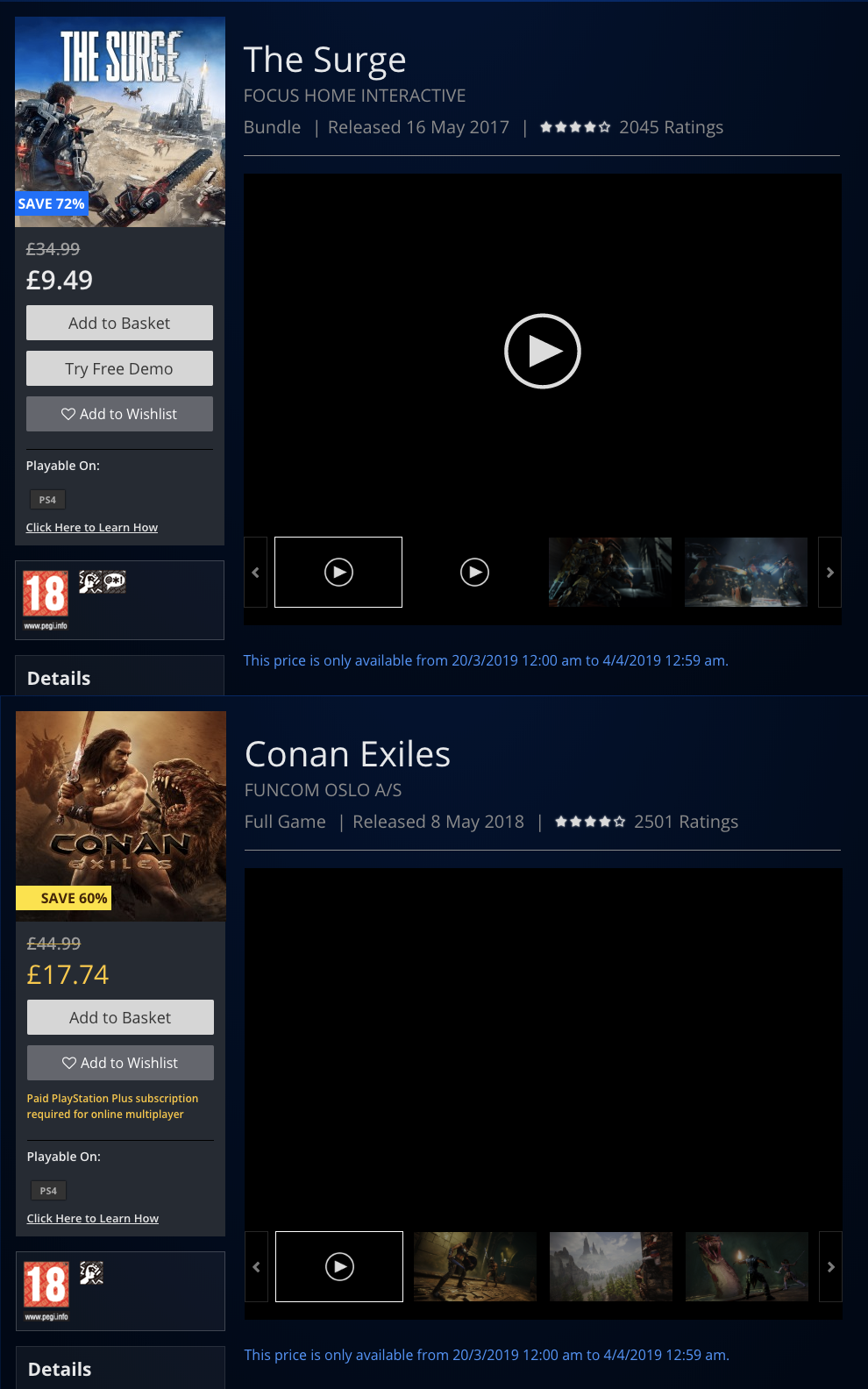Go to previous media in The Surge gallery
Screen dimensions: 868x1389
point(255,572)
